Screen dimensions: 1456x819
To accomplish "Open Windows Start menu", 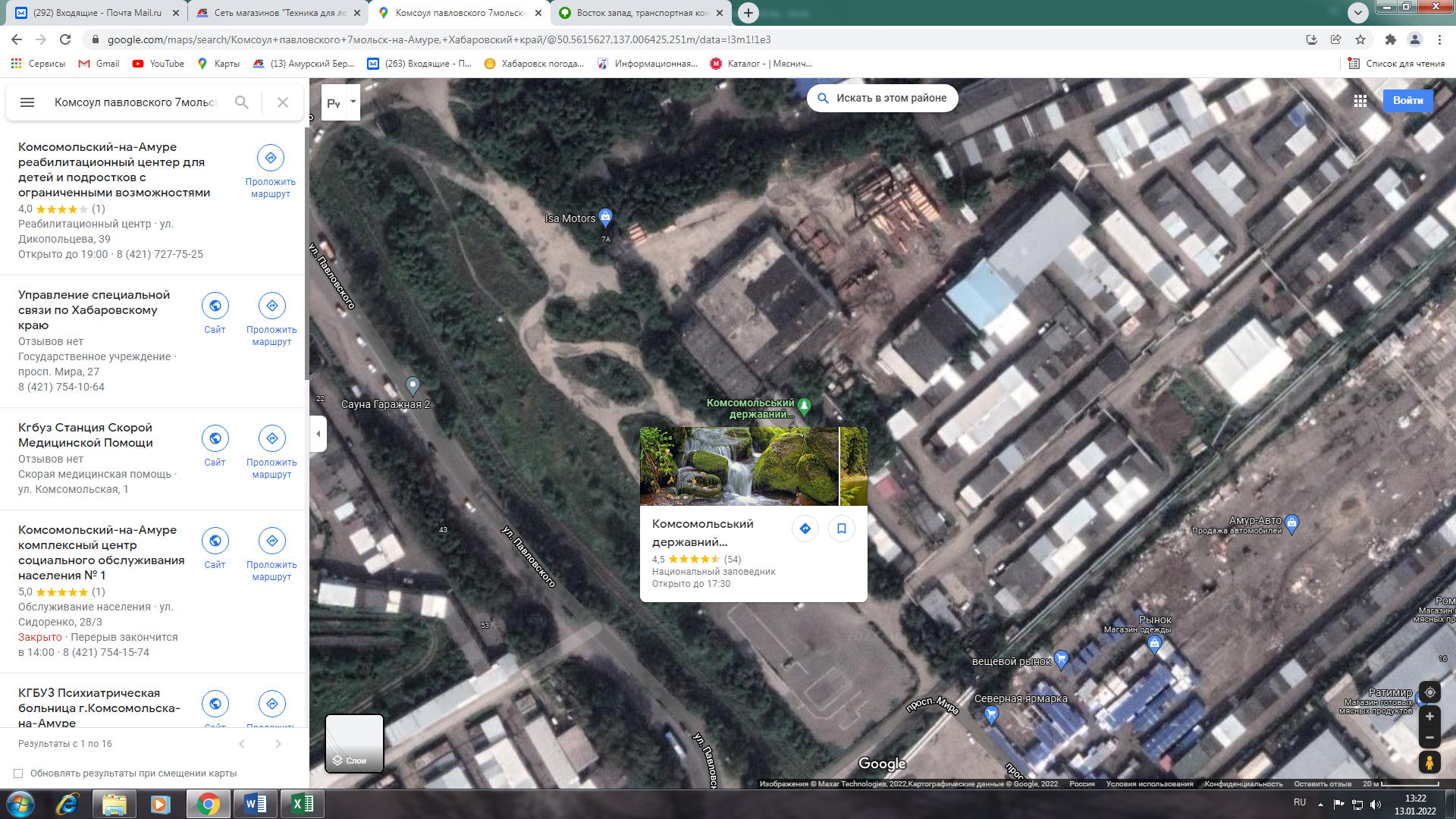I will click(20, 804).
